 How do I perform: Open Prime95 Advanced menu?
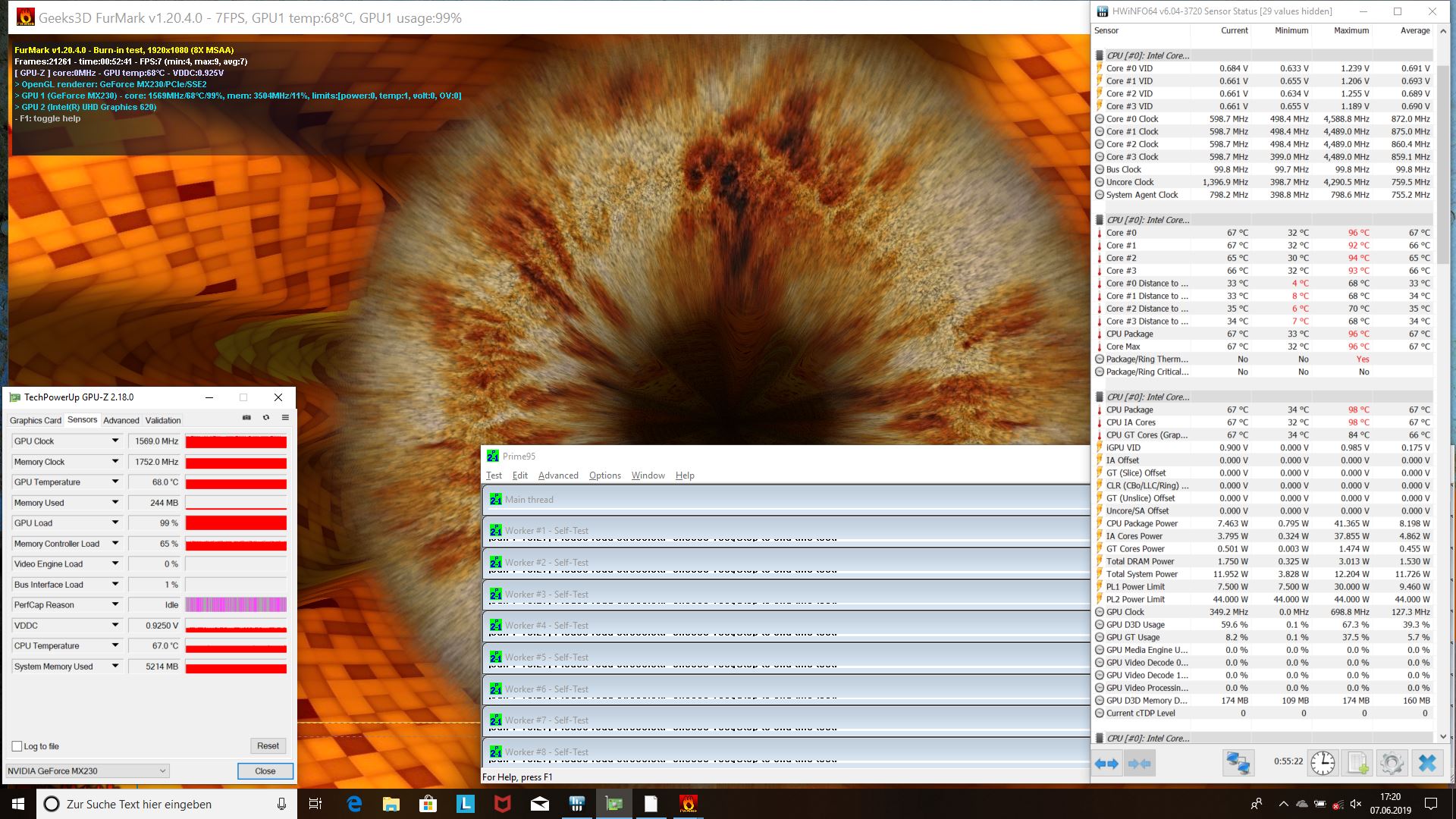[x=558, y=475]
